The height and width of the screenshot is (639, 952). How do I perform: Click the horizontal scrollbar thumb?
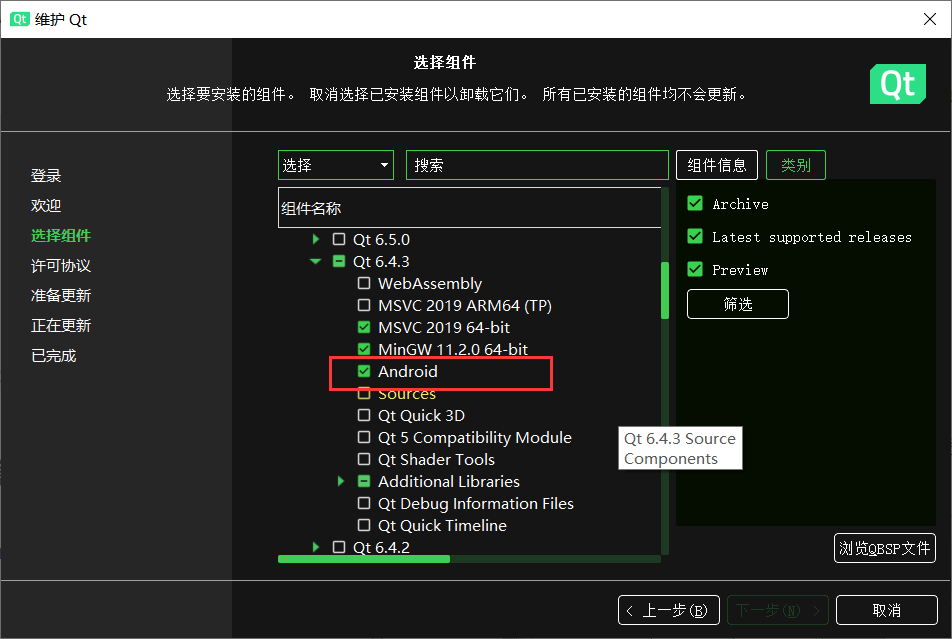(364, 559)
